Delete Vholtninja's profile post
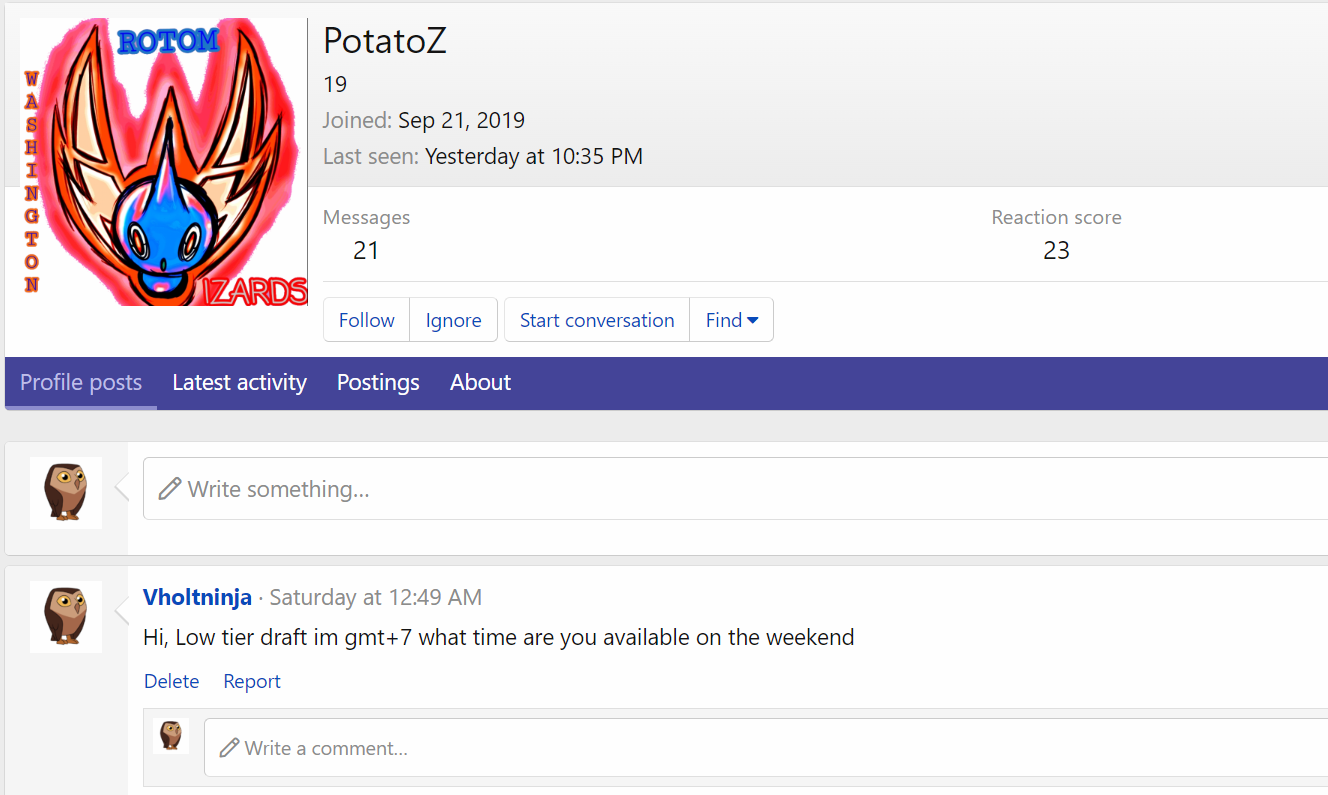The image size is (1328, 795). [x=171, y=681]
